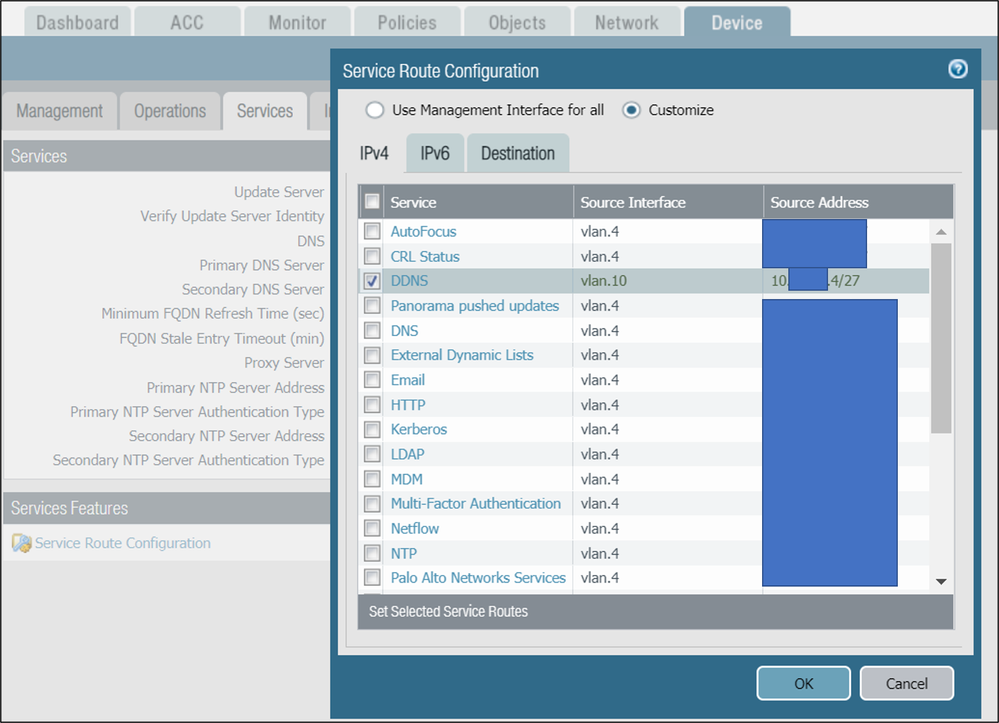Screen dimensions: 999x723
Task: Open the Multi-Factor Authentication link
Action: pyautogui.click(x=476, y=504)
